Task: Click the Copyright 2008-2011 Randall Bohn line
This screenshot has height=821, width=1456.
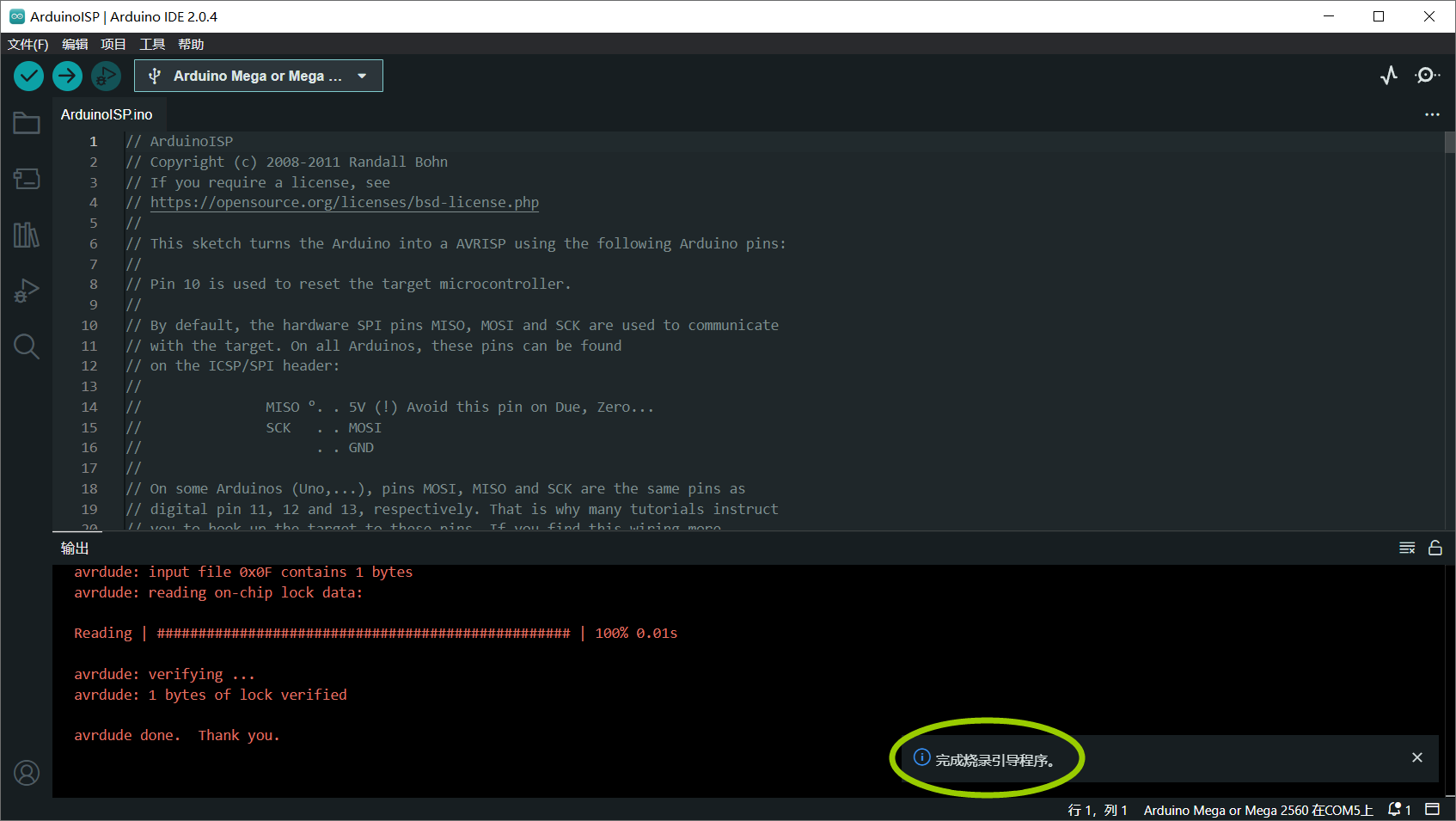Action: click(287, 162)
